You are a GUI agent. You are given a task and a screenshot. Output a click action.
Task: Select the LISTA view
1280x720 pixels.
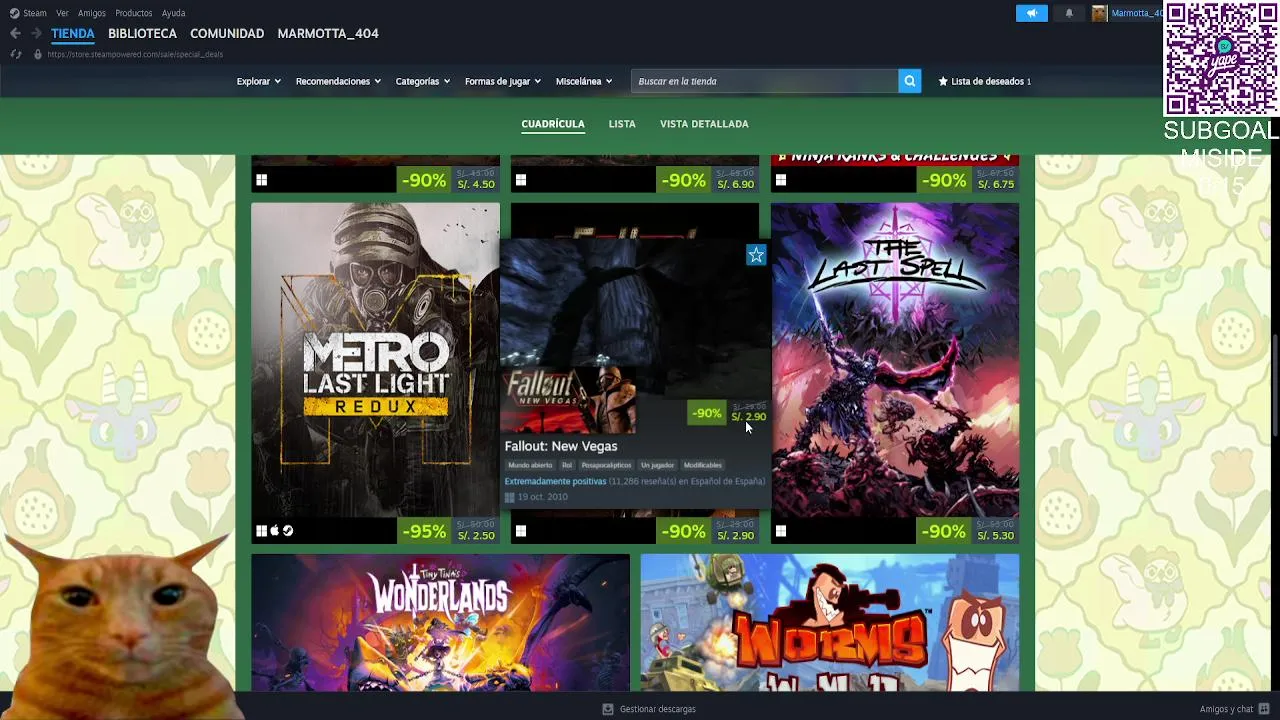(x=622, y=124)
